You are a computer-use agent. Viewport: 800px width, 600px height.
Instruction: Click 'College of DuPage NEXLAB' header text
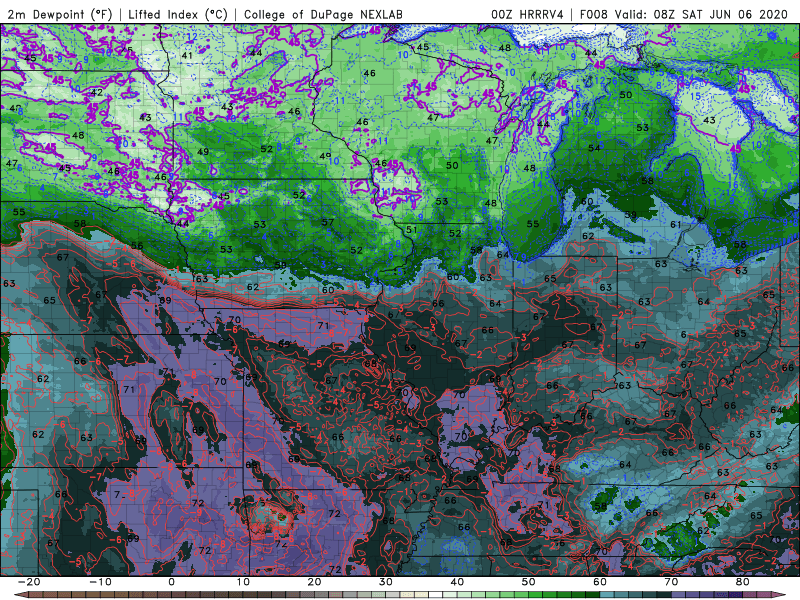click(323, 14)
